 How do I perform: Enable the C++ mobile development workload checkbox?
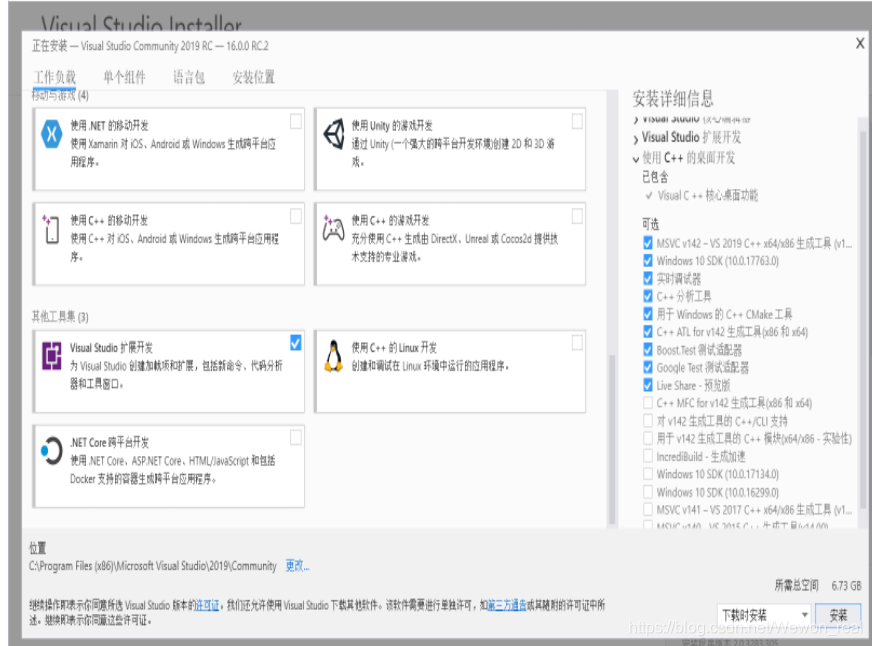296,216
